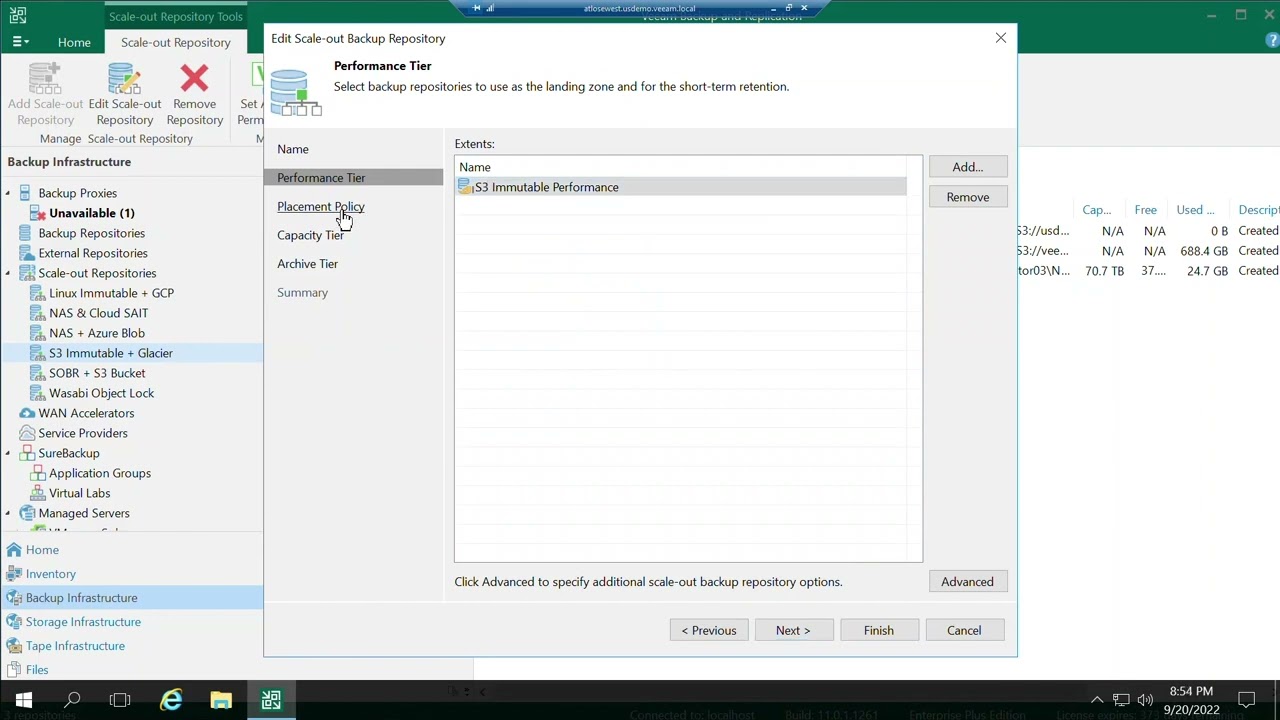Click the Used column header
The image size is (1280, 720).
(1196, 210)
